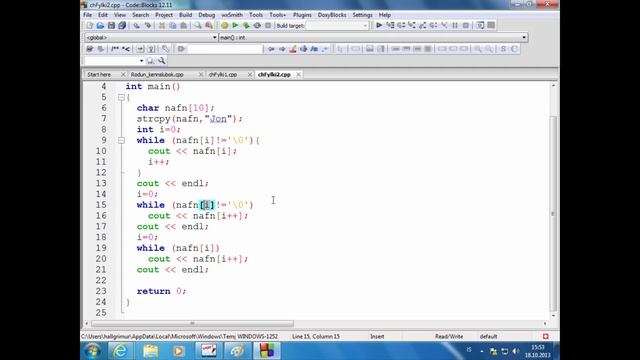Click the debugger Next line icon

point(401,25)
